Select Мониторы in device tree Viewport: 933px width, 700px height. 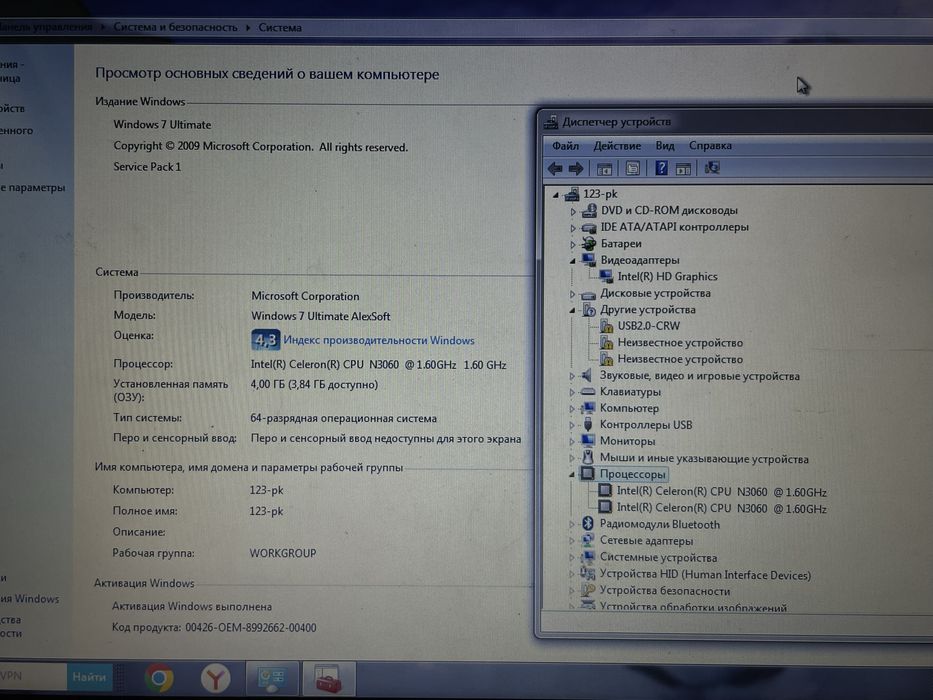pos(627,441)
